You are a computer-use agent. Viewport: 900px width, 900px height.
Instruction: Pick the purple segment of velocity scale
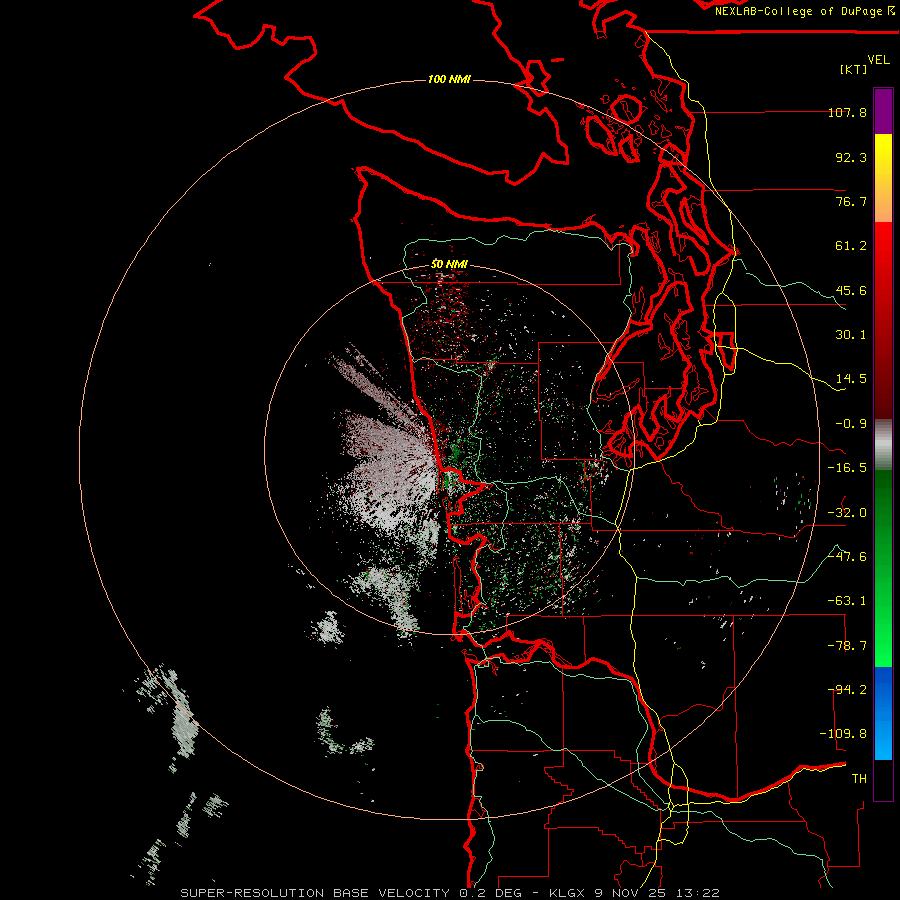883,111
